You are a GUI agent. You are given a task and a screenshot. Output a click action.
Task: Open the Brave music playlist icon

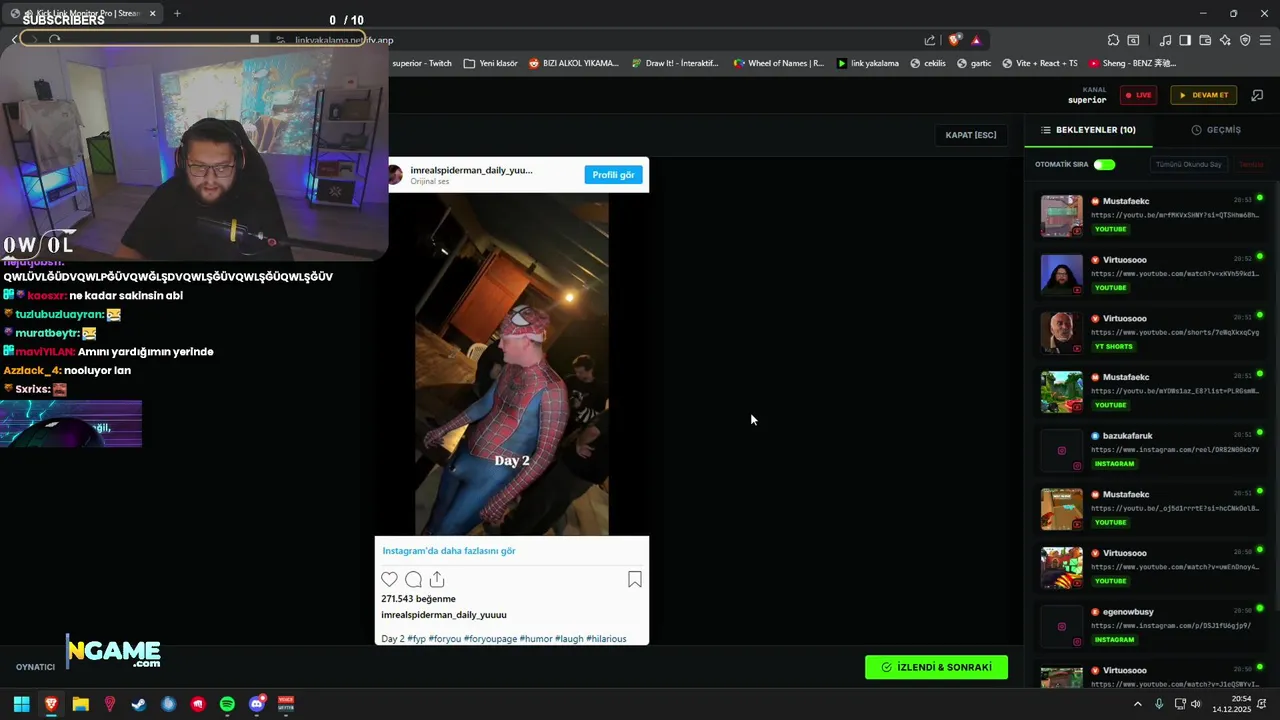(1165, 40)
